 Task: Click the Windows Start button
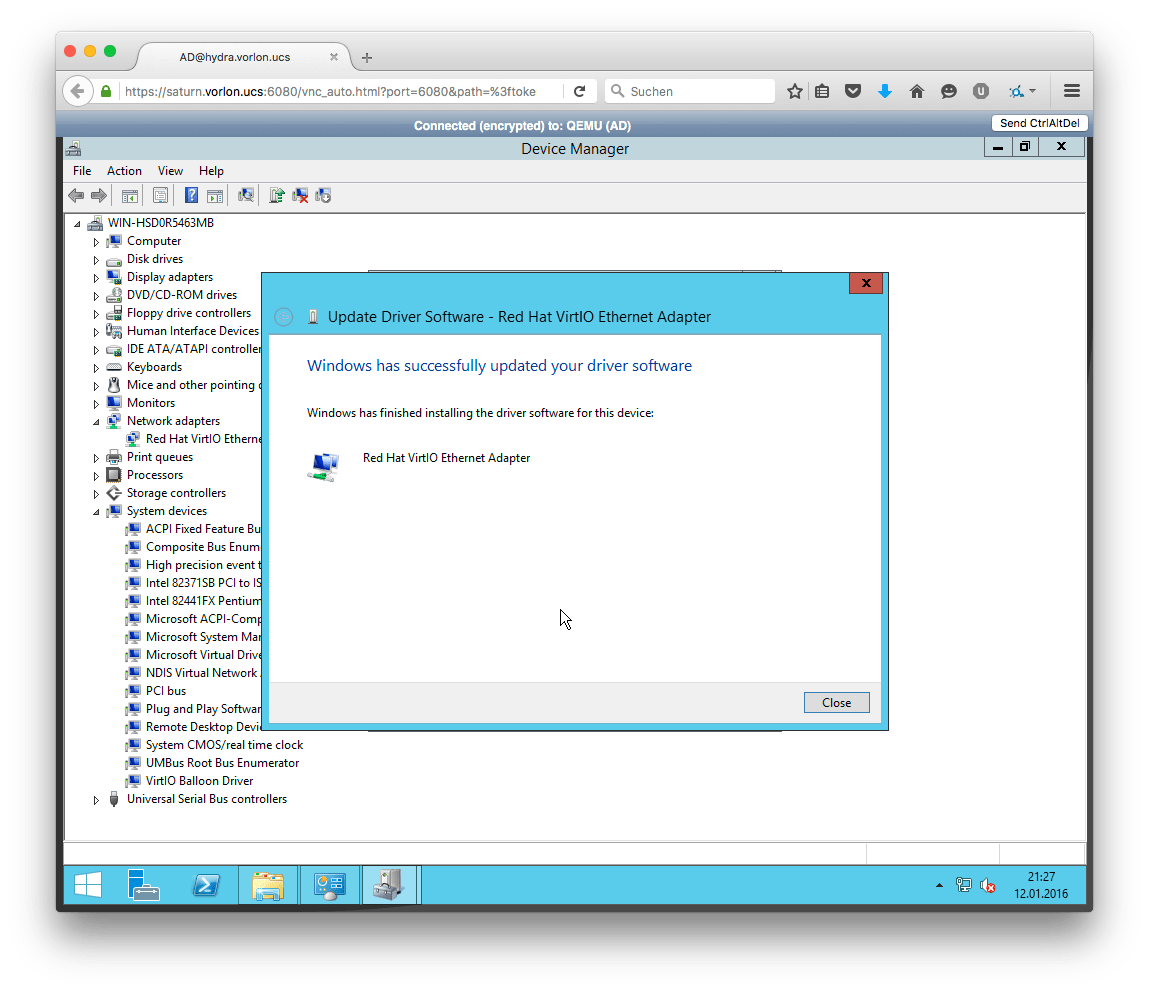[88, 885]
